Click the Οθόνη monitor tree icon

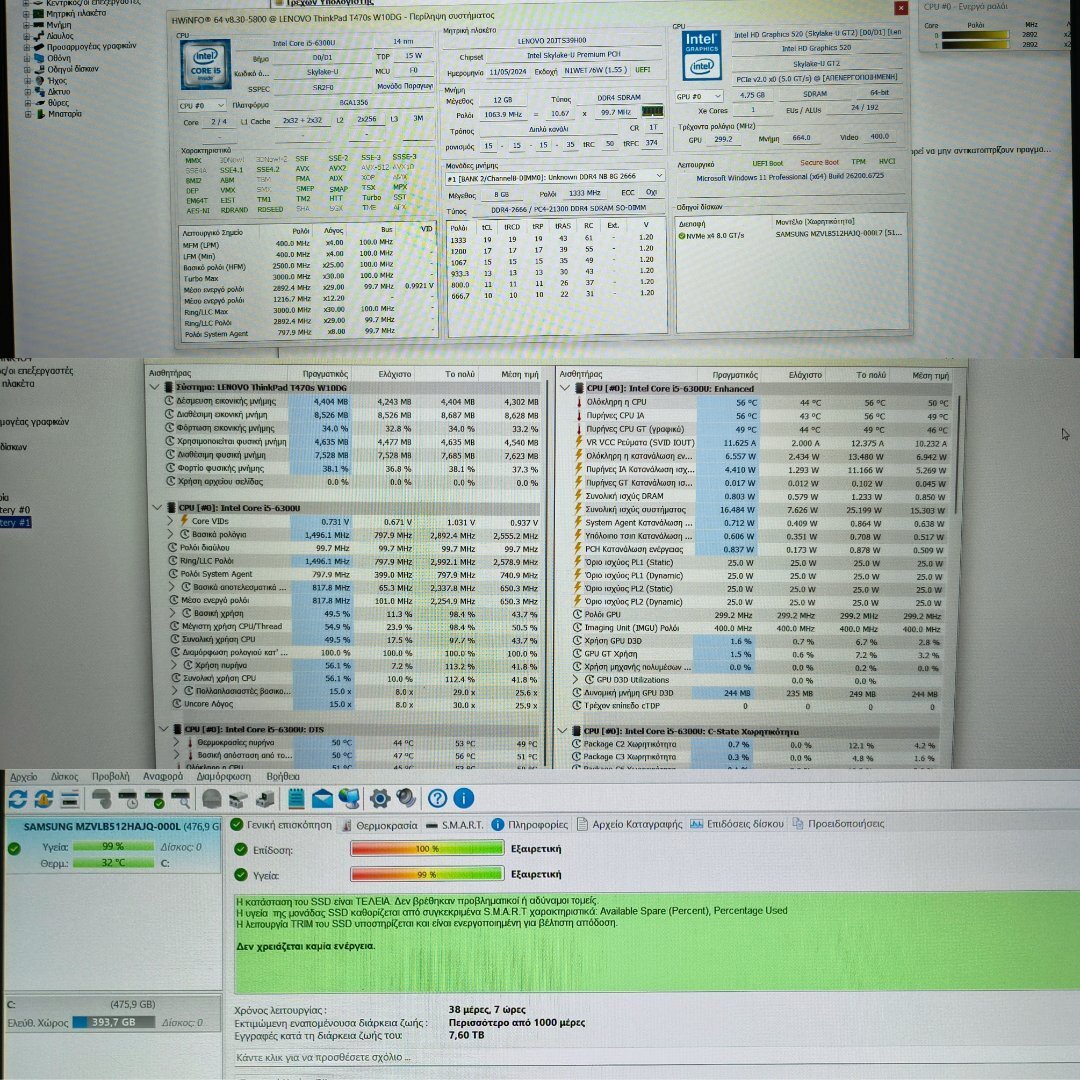point(39,58)
